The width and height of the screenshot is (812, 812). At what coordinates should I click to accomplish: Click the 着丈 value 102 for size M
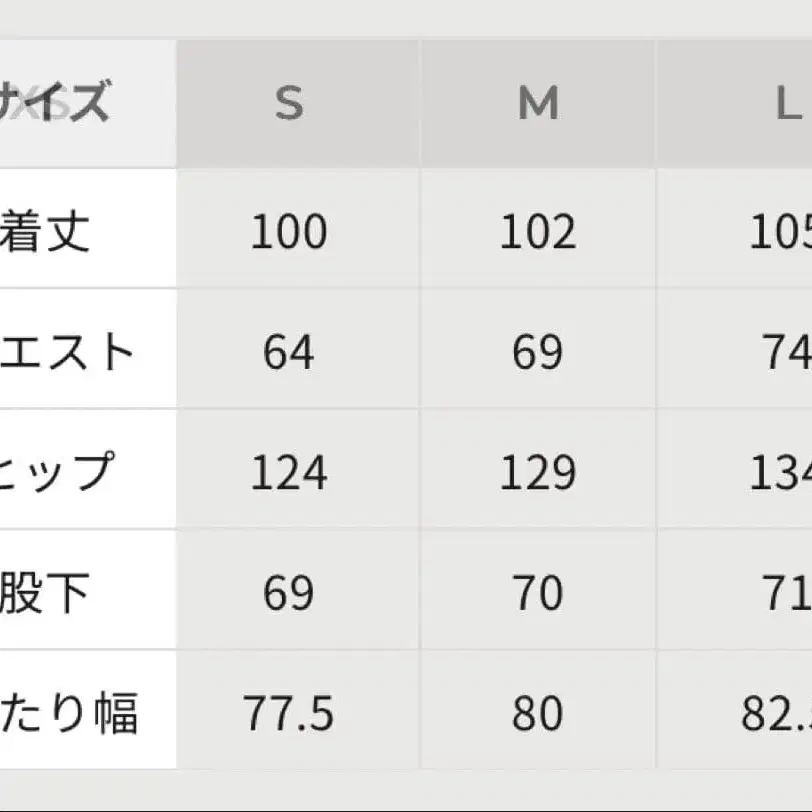[538, 232]
